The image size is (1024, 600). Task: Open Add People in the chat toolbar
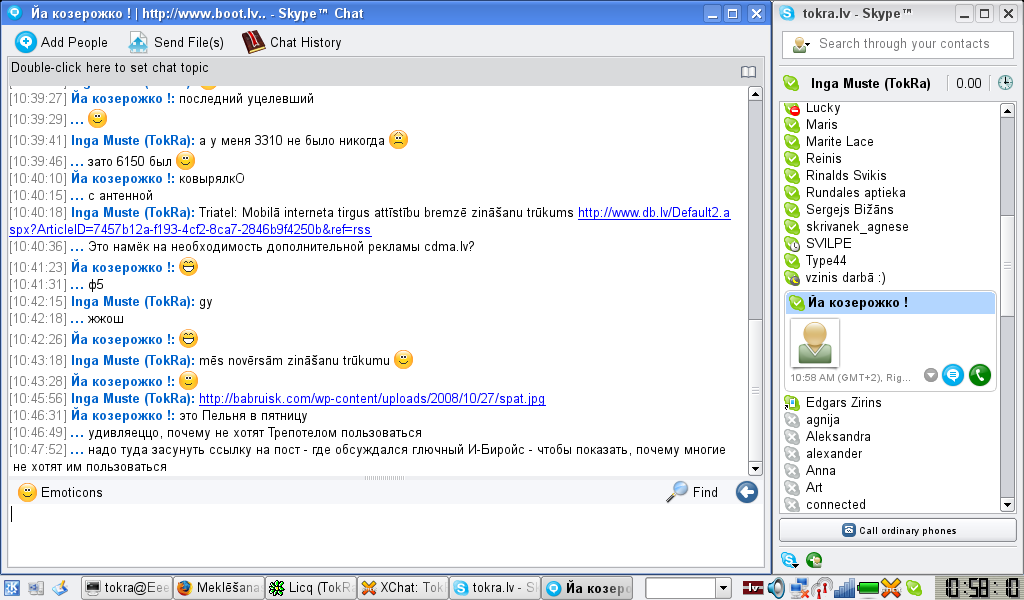click(61, 42)
